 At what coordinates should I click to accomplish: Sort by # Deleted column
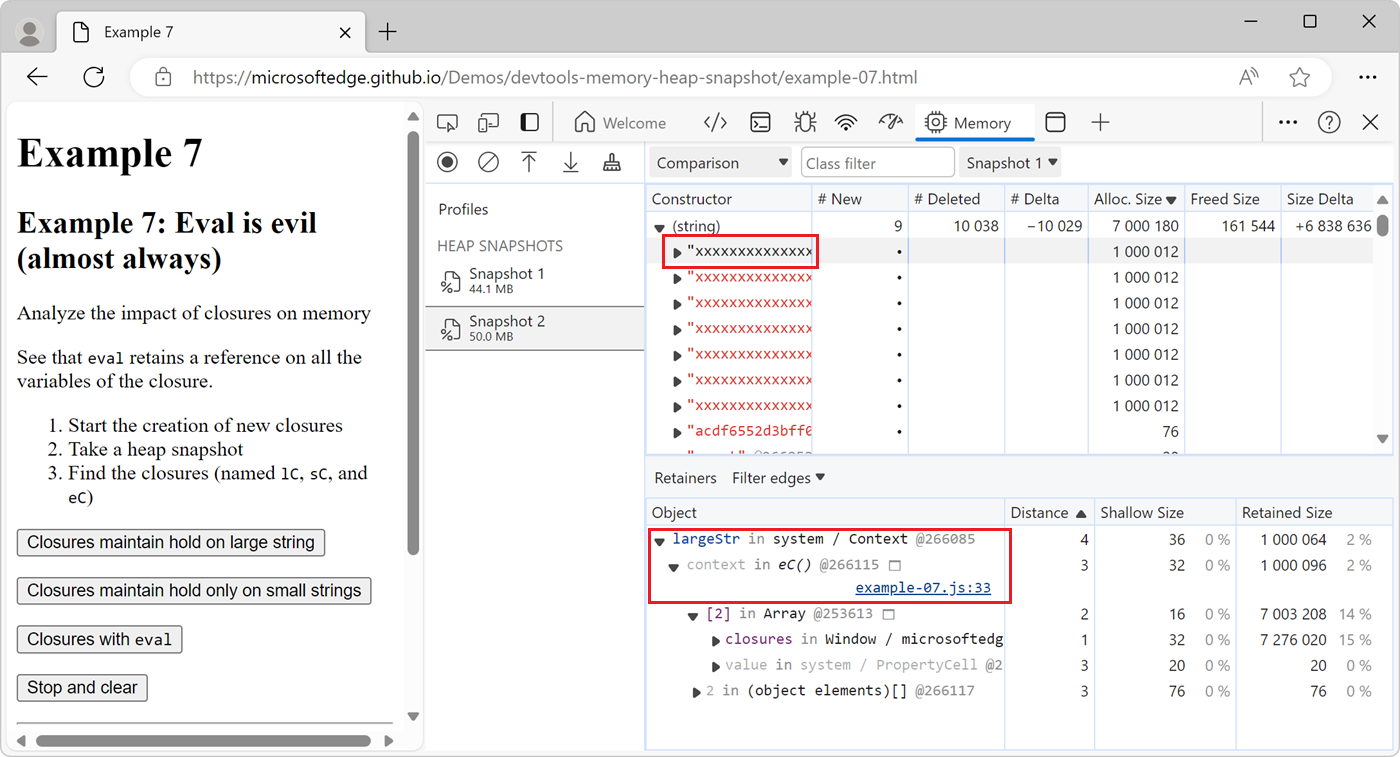click(x=956, y=199)
